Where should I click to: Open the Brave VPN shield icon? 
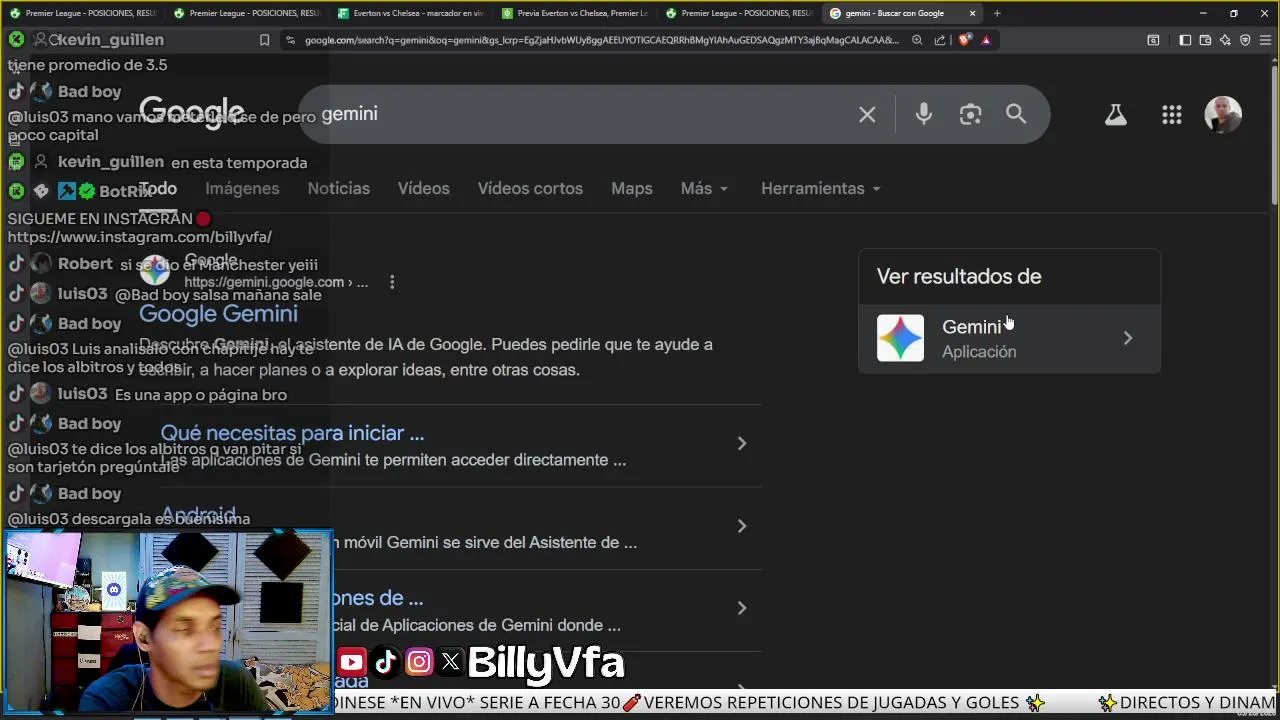[x=1245, y=40]
